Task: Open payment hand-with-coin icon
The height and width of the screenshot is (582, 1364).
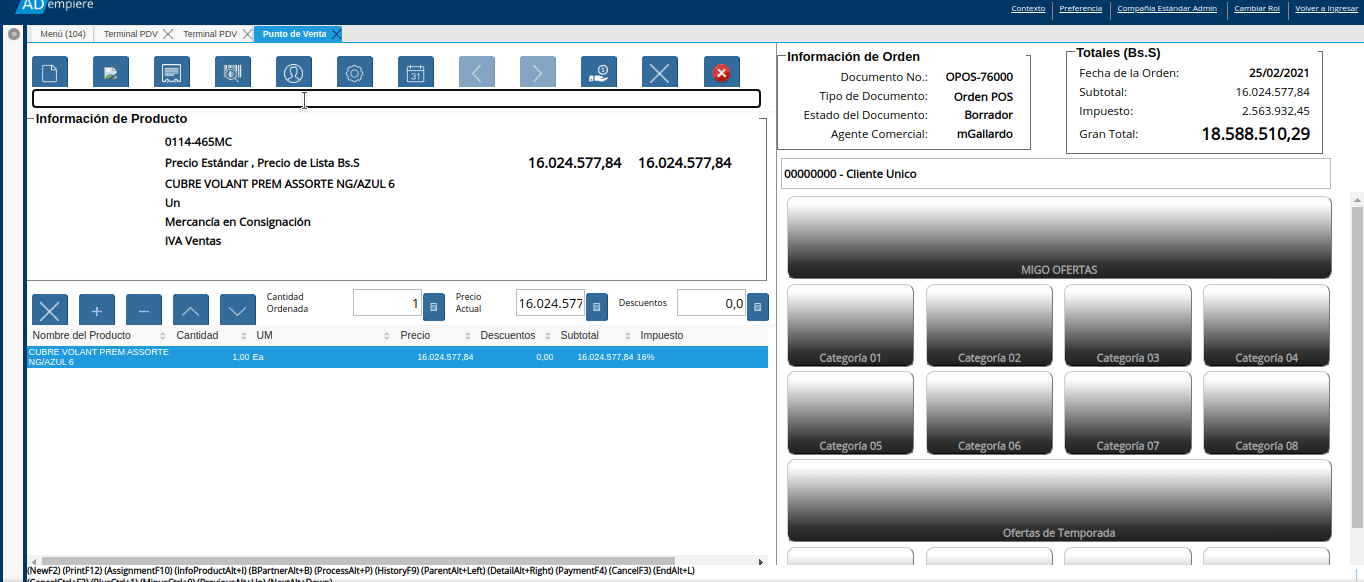Action: pyautogui.click(x=599, y=72)
